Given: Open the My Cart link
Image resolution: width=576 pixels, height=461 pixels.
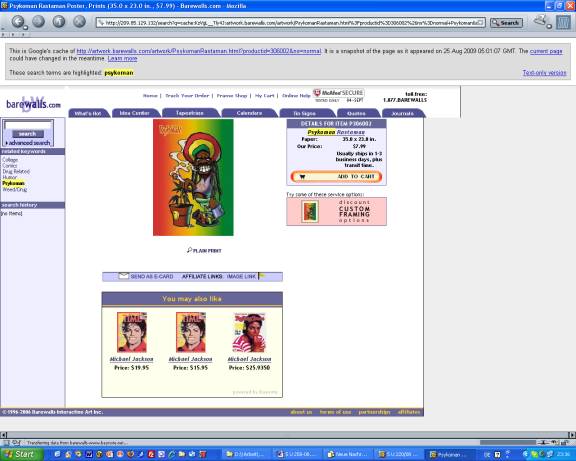Looking at the screenshot, I should pyautogui.click(x=264, y=96).
